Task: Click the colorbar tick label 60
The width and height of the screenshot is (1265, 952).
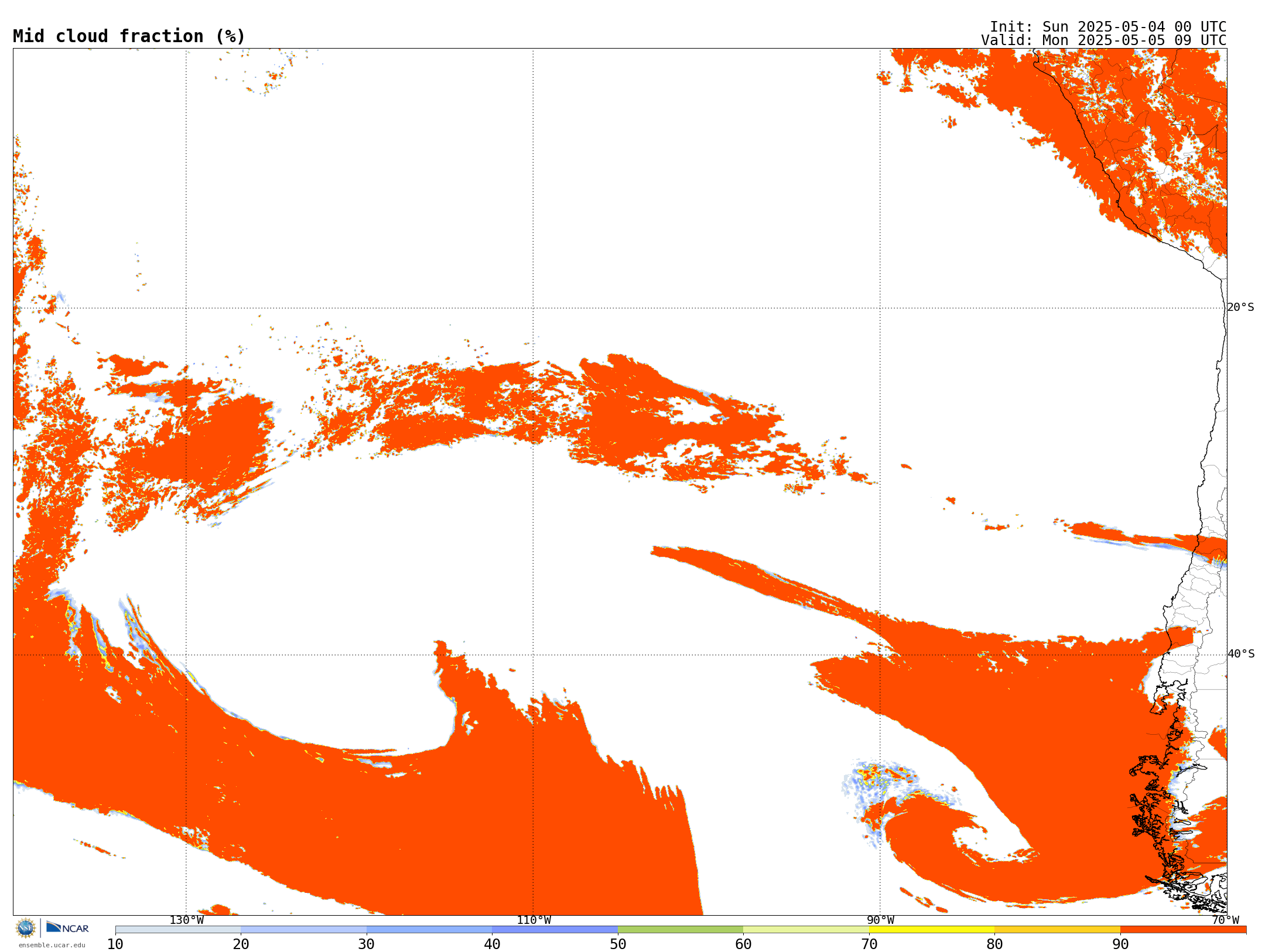Action: pyautogui.click(x=744, y=944)
